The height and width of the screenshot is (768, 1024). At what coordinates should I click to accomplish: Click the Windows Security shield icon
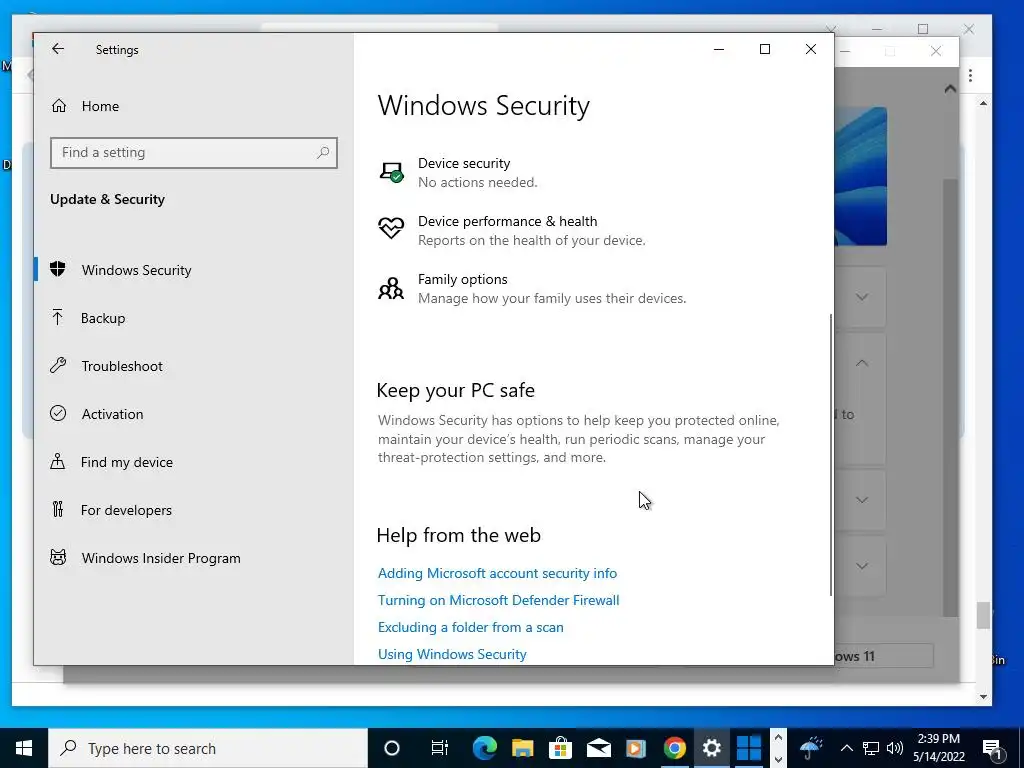(57, 269)
